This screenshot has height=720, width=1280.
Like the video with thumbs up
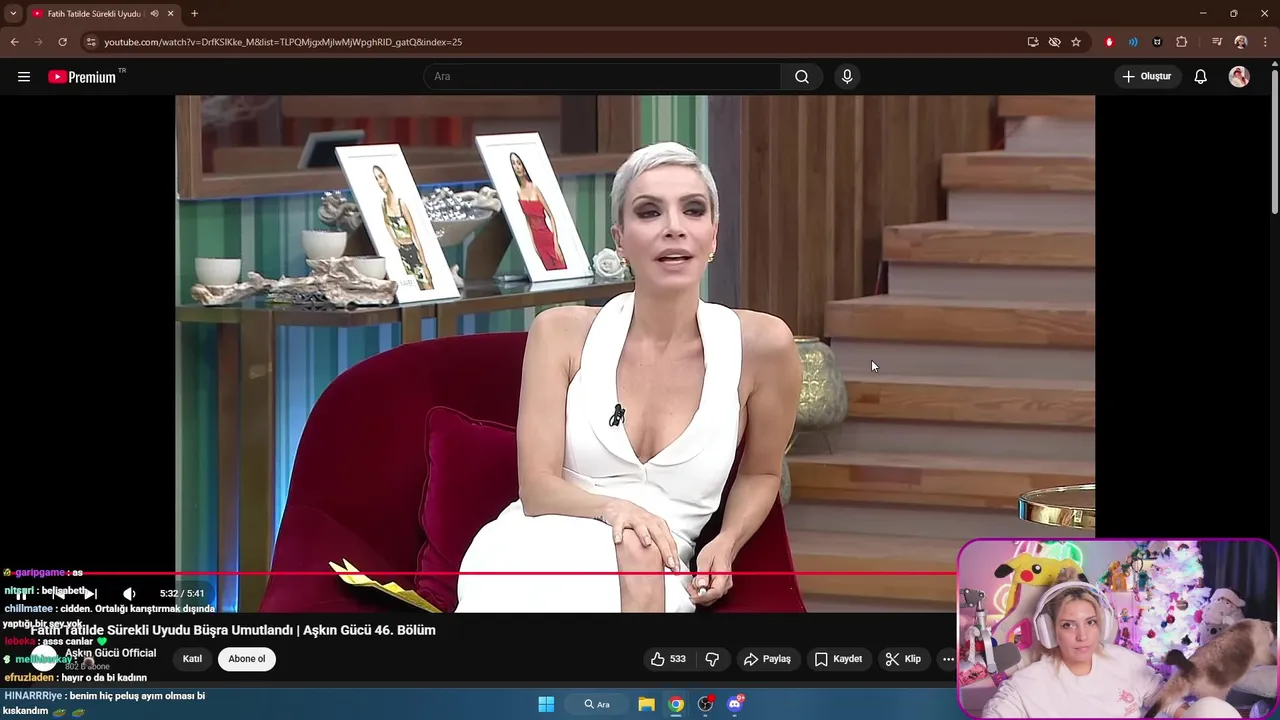(x=668, y=659)
